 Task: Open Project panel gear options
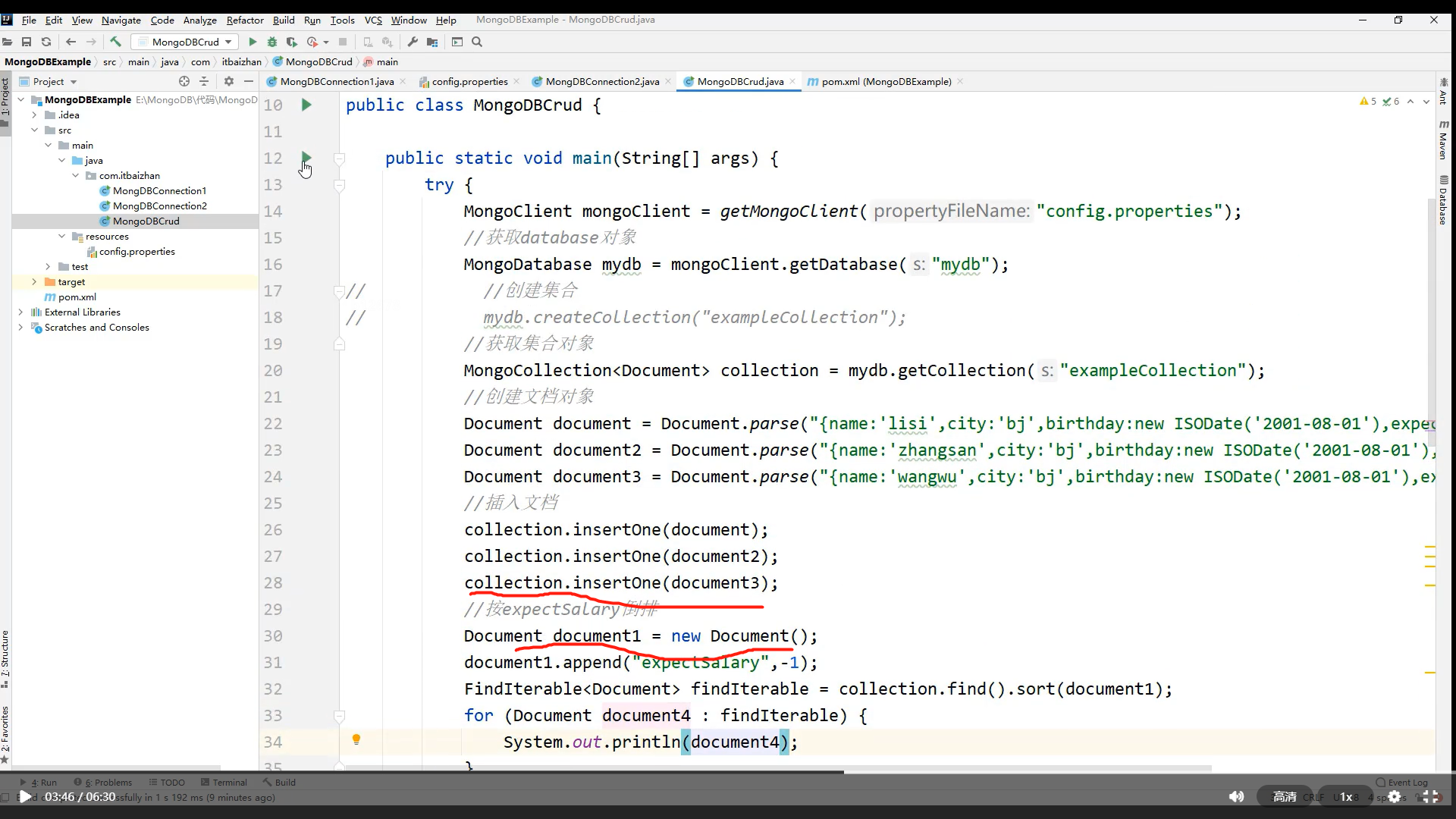pyautogui.click(x=229, y=81)
